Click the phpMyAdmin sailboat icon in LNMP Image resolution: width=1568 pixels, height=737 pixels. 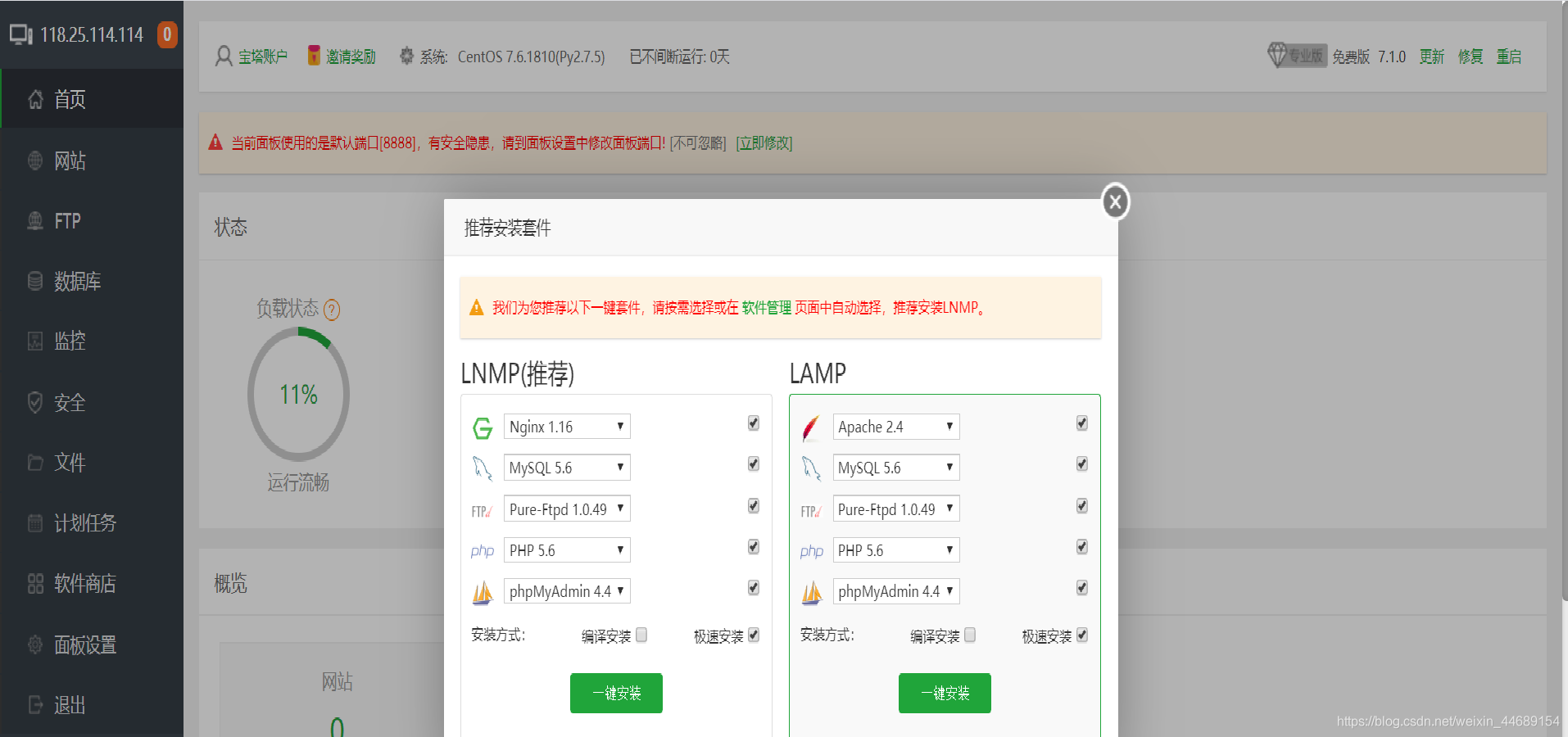click(x=483, y=592)
